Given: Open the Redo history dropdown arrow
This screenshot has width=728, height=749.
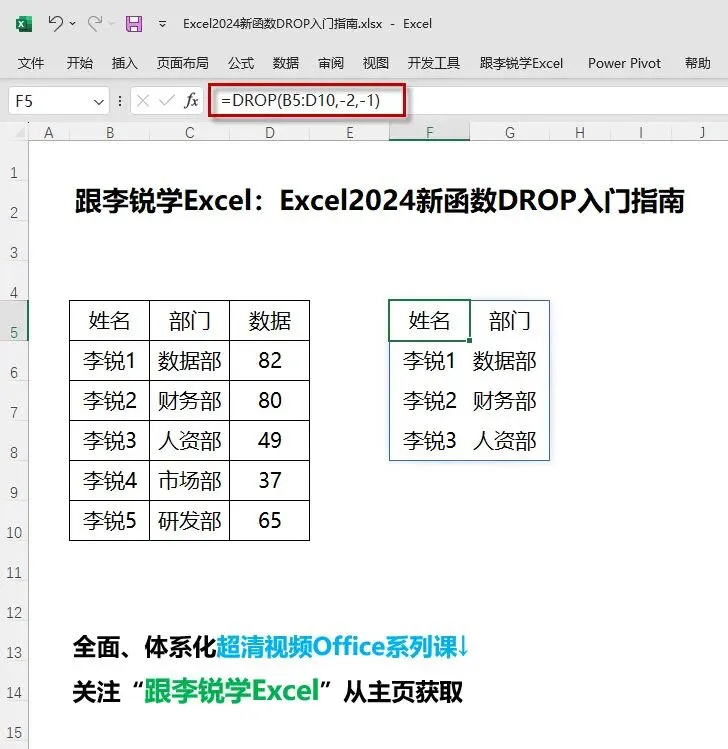Looking at the screenshot, I should [x=111, y=23].
